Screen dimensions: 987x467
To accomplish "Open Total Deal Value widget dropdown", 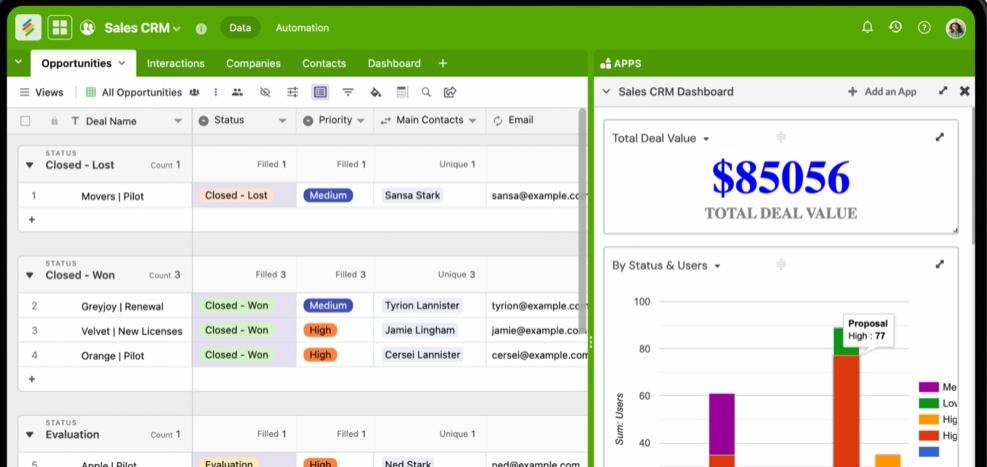I will click(x=706, y=138).
